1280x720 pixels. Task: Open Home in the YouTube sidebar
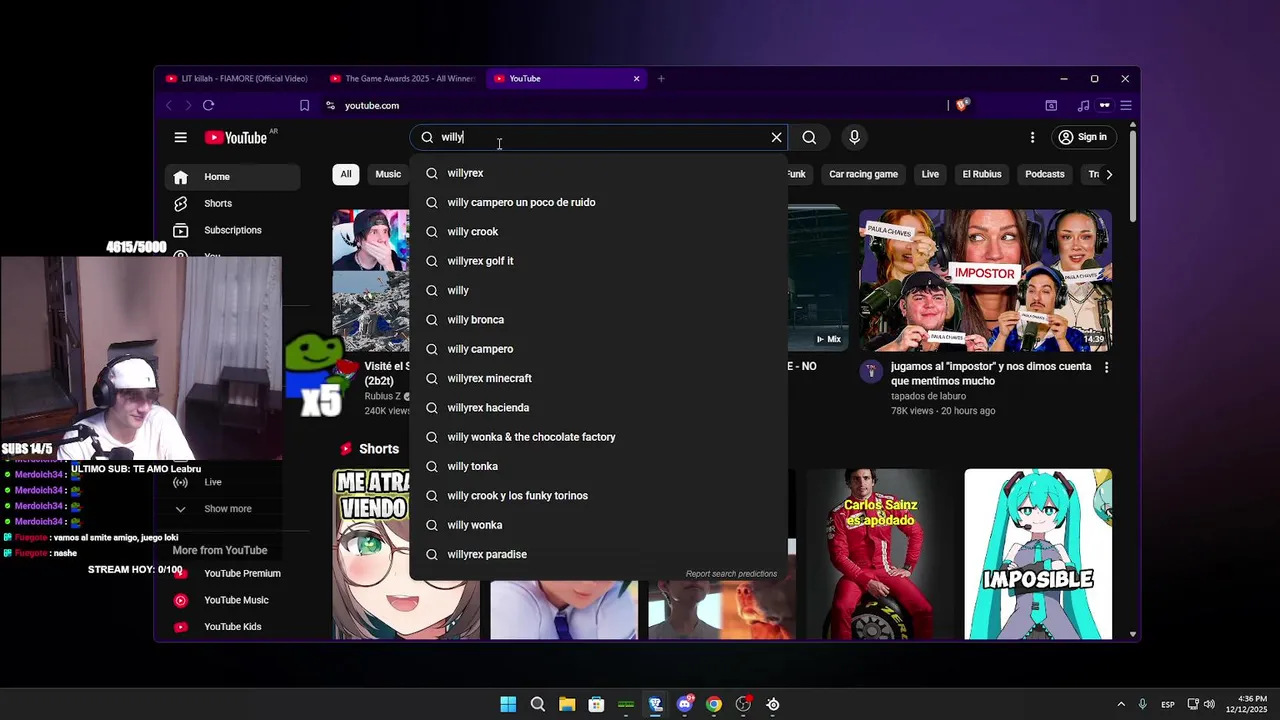coord(232,177)
